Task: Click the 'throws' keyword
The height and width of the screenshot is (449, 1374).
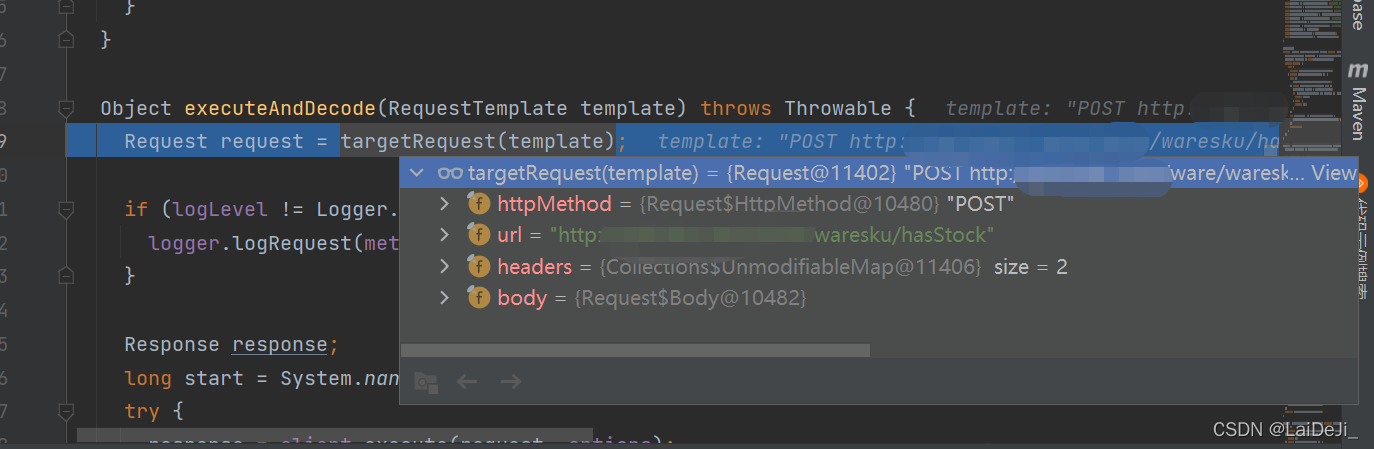Action: pos(735,108)
